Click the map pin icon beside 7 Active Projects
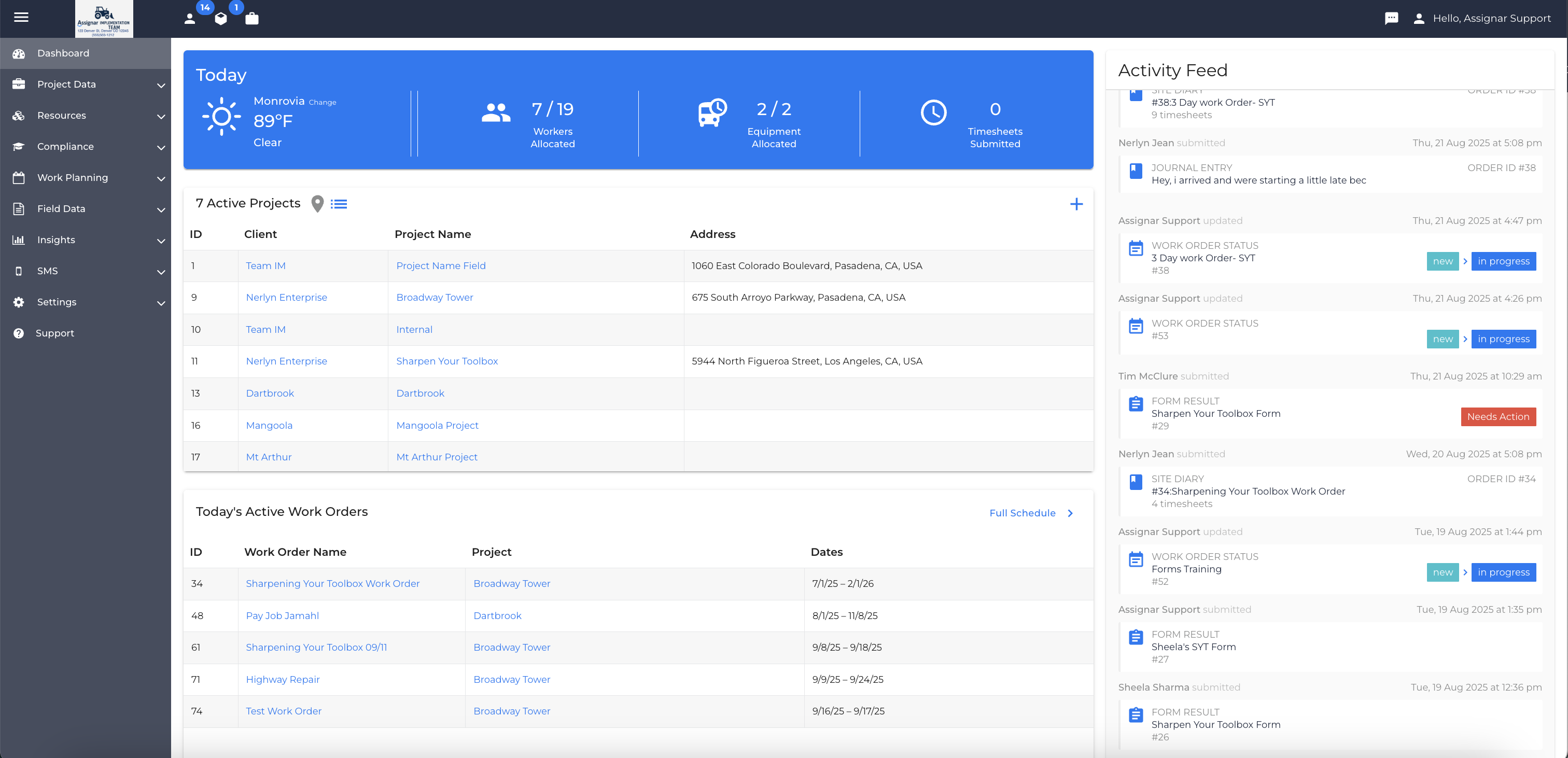The width and height of the screenshot is (1568, 758). pyautogui.click(x=317, y=203)
